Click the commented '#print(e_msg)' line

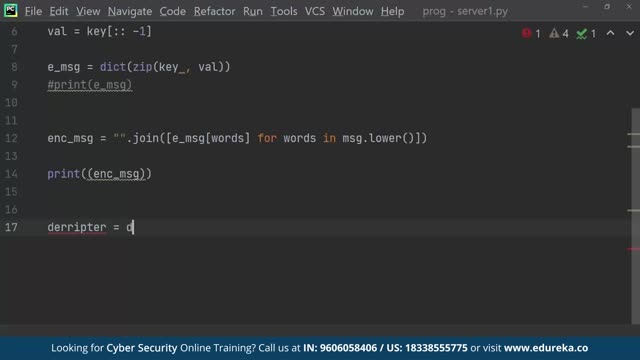click(89, 85)
